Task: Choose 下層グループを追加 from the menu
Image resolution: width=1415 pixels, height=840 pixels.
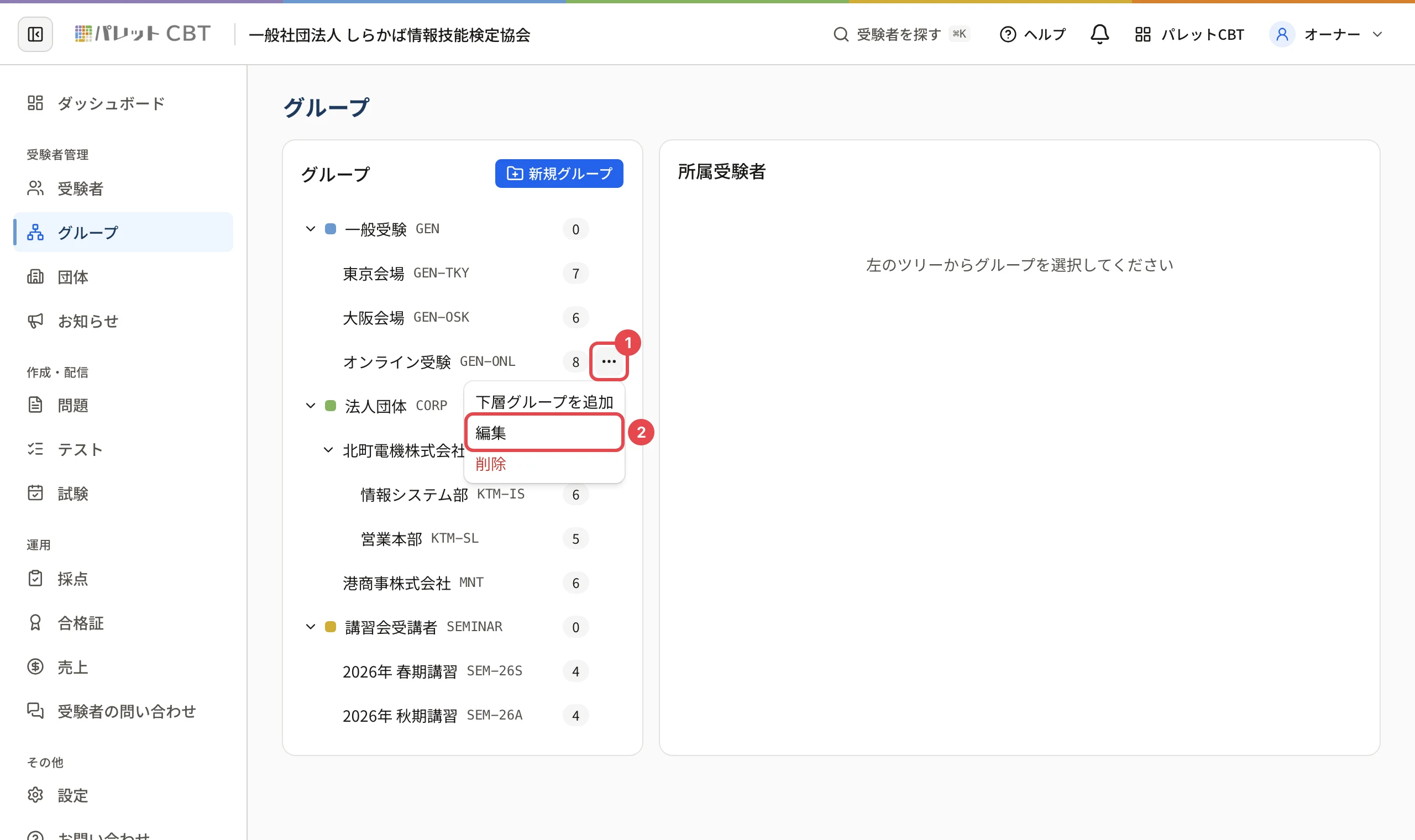Action: click(544, 402)
